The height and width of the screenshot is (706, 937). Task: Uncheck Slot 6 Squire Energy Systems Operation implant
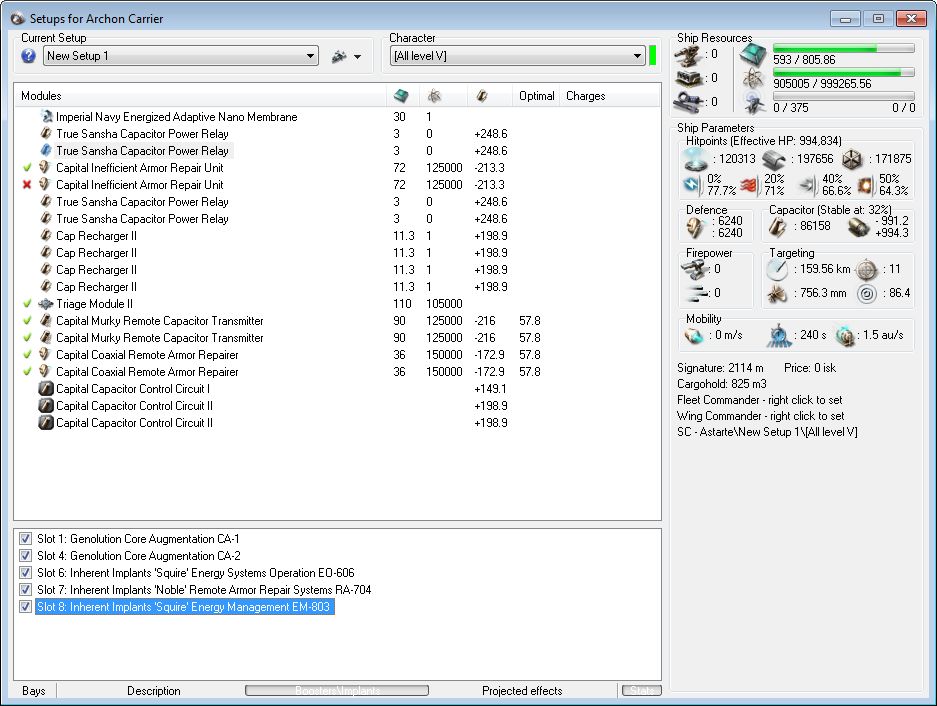pyautogui.click(x=25, y=573)
